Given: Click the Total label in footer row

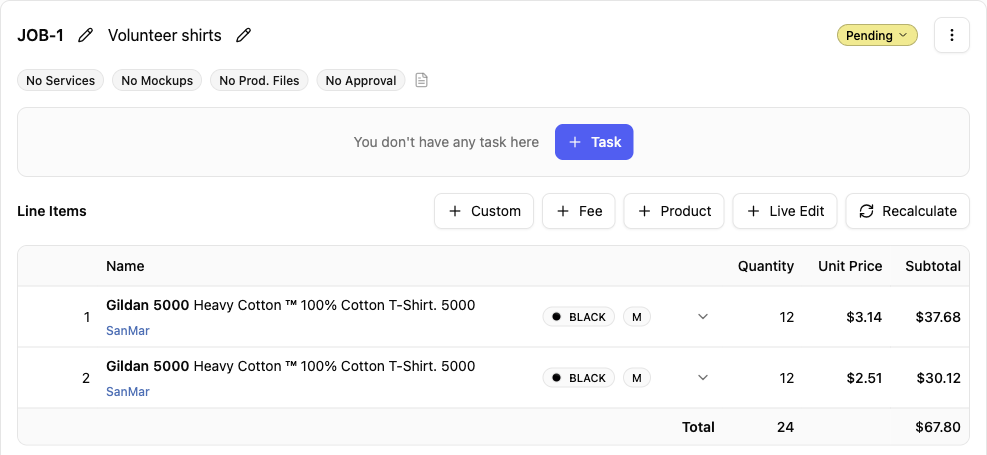Looking at the screenshot, I should coord(698,427).
